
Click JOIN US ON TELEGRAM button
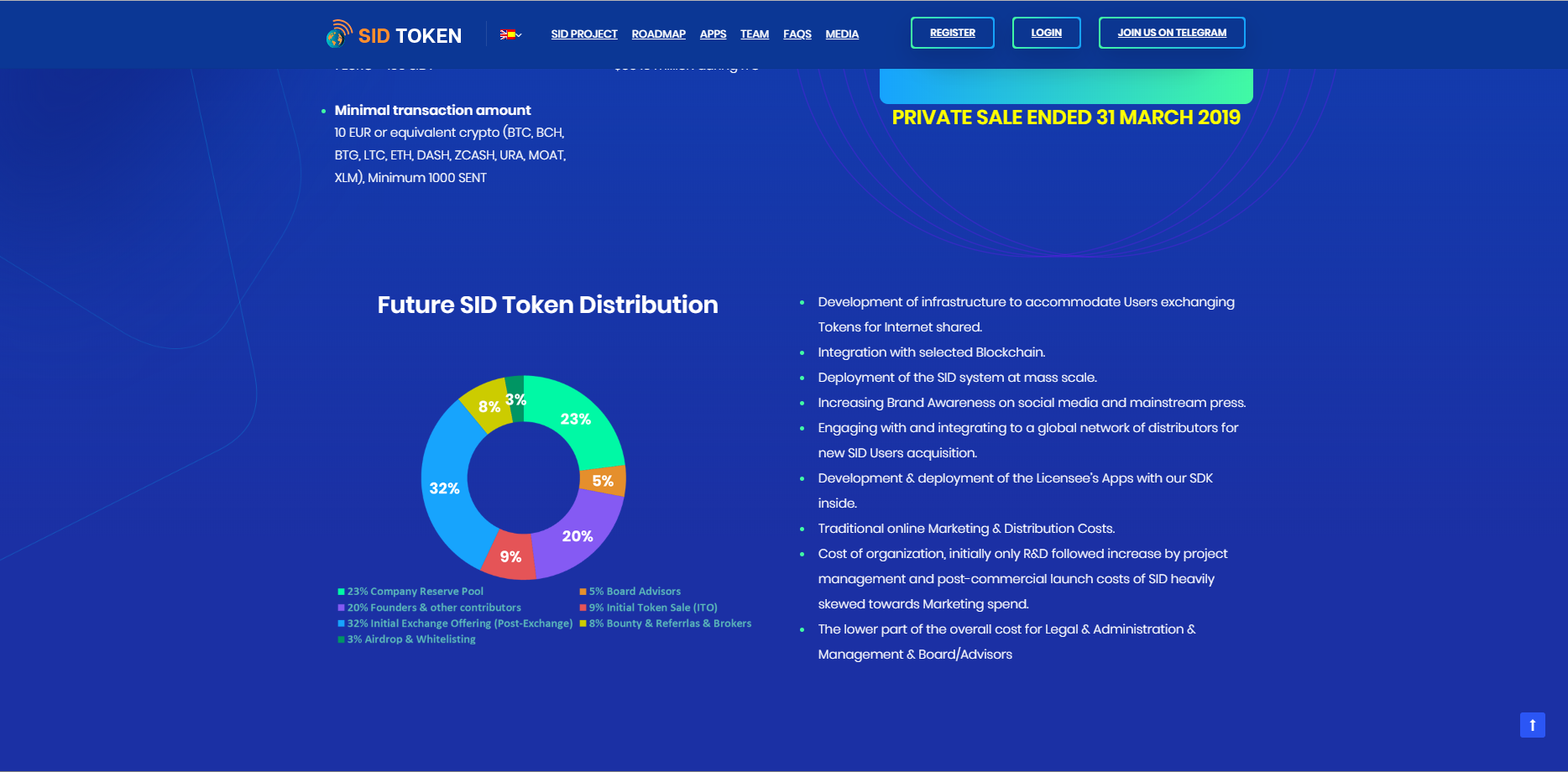point(1172,33)
